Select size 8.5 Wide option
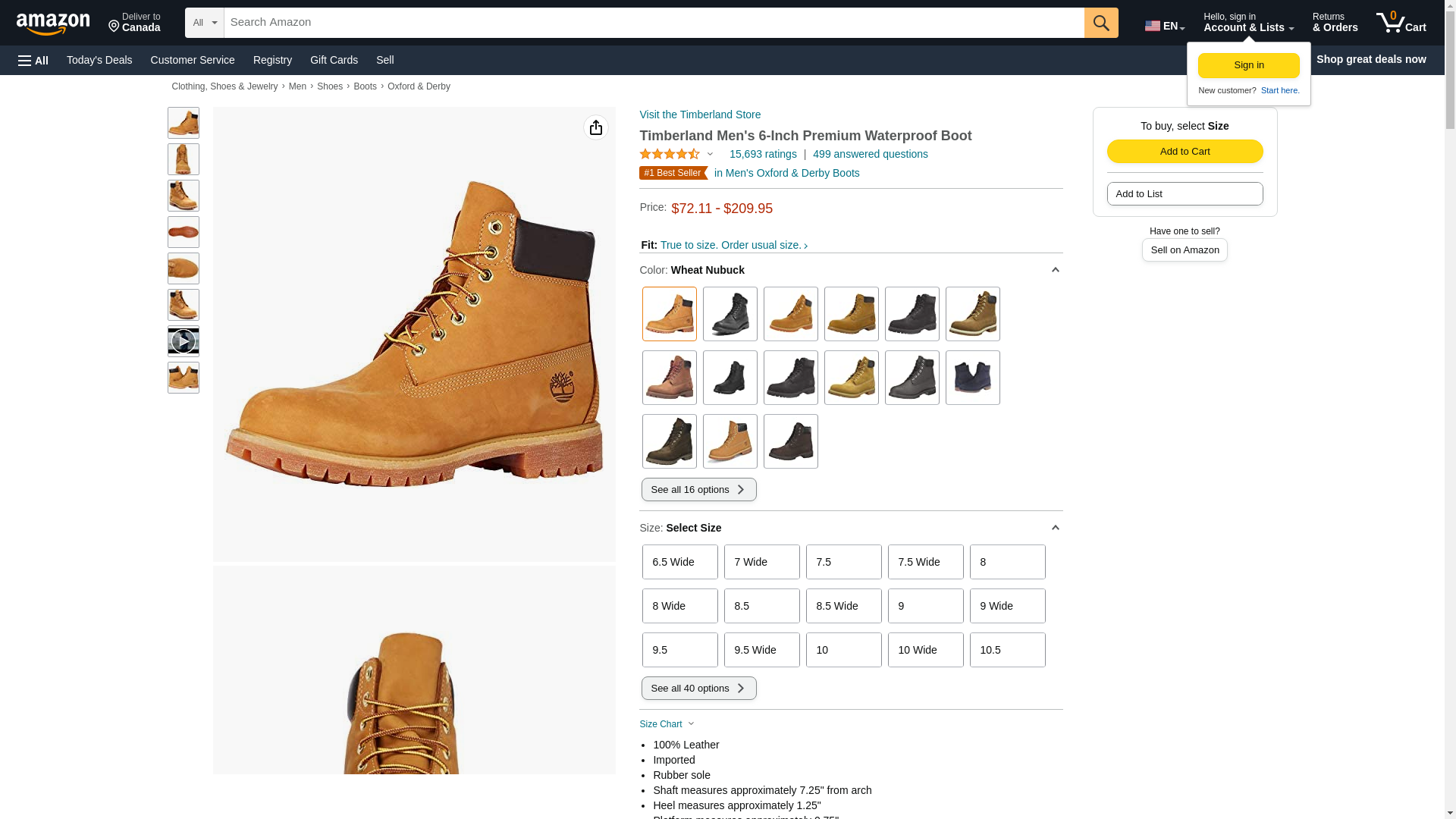The height and width of the screenshot is (819, 1456). click(x=843, y=606)
